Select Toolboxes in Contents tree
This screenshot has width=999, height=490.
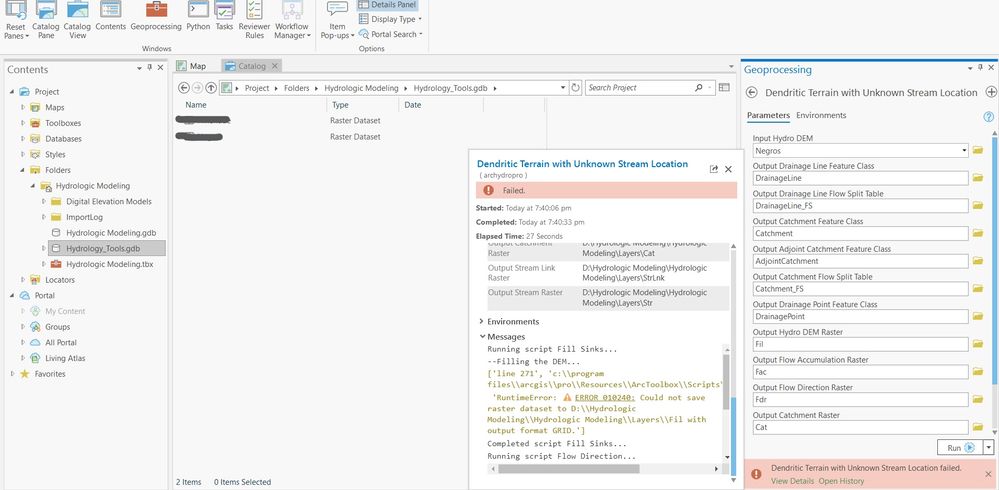[63, 123]
